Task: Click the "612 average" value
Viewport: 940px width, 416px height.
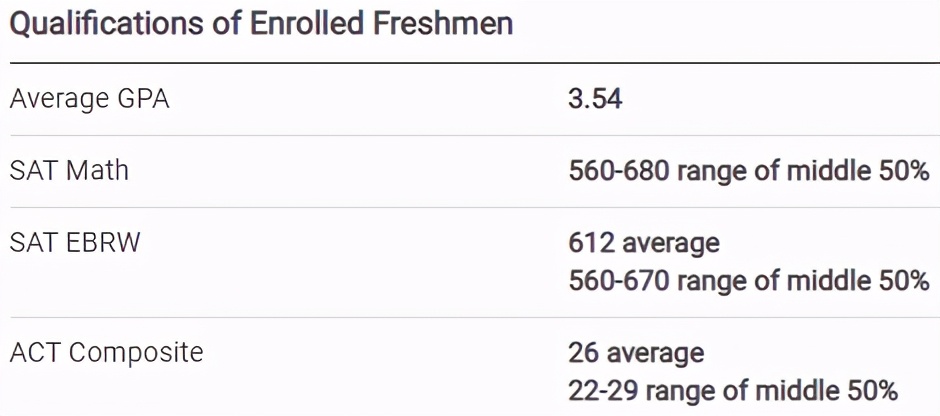Action: coord(643,243)
